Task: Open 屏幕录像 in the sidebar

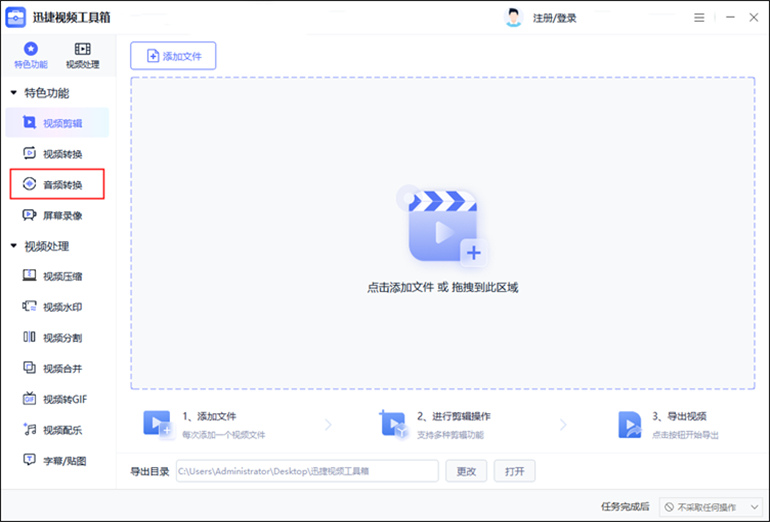Action: 57,215
